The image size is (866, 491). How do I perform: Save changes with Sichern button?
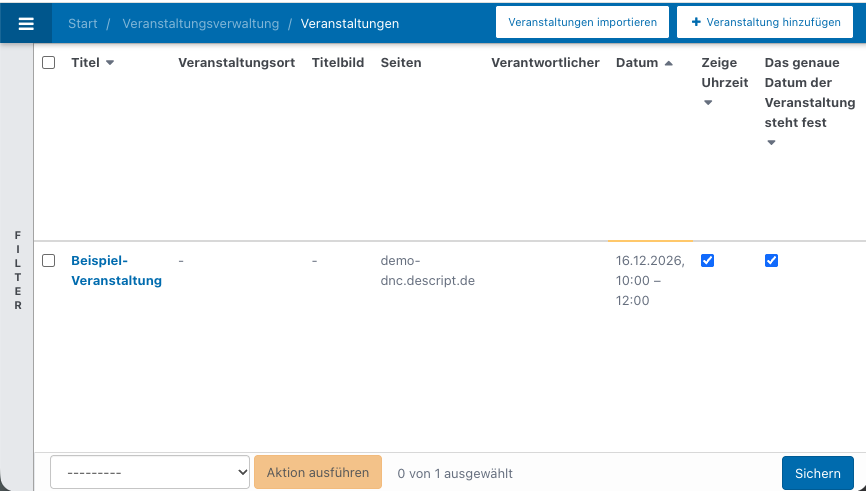(817, 473)
